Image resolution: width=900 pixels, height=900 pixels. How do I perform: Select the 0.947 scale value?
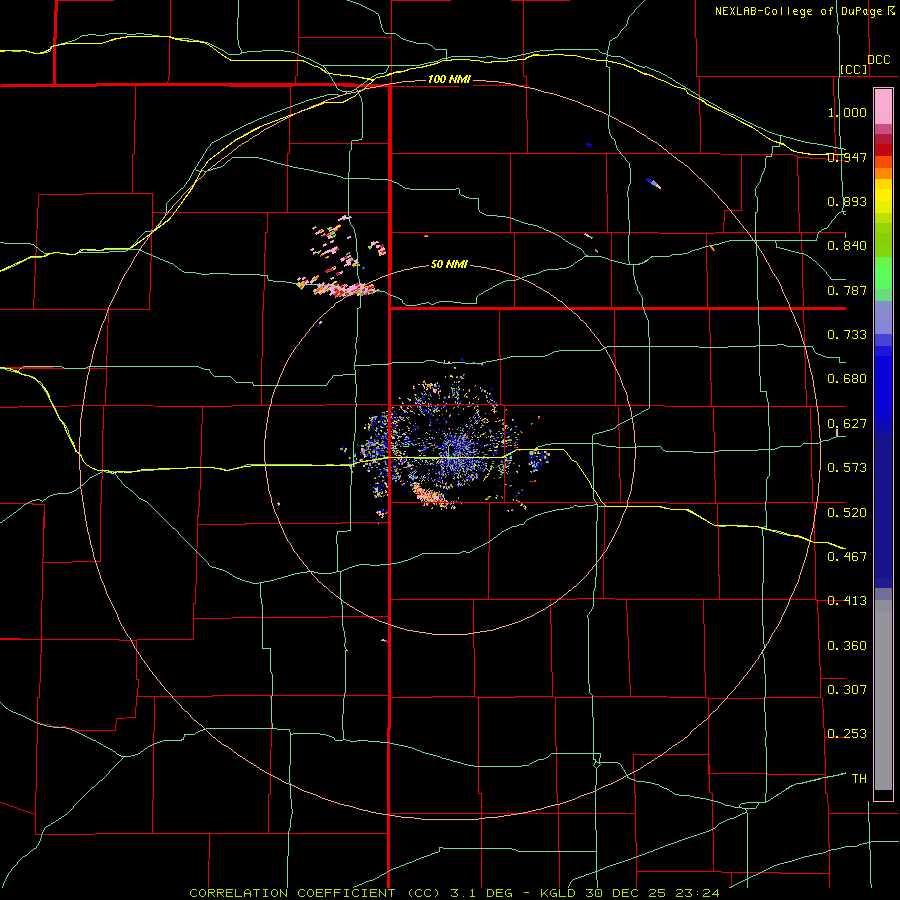pos(847,157)
